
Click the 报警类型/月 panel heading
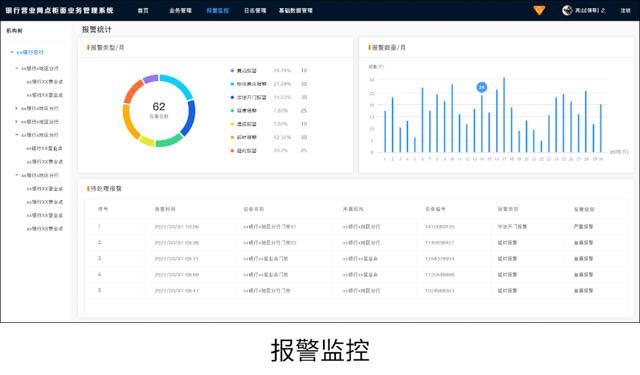click(x=107, y=48)
